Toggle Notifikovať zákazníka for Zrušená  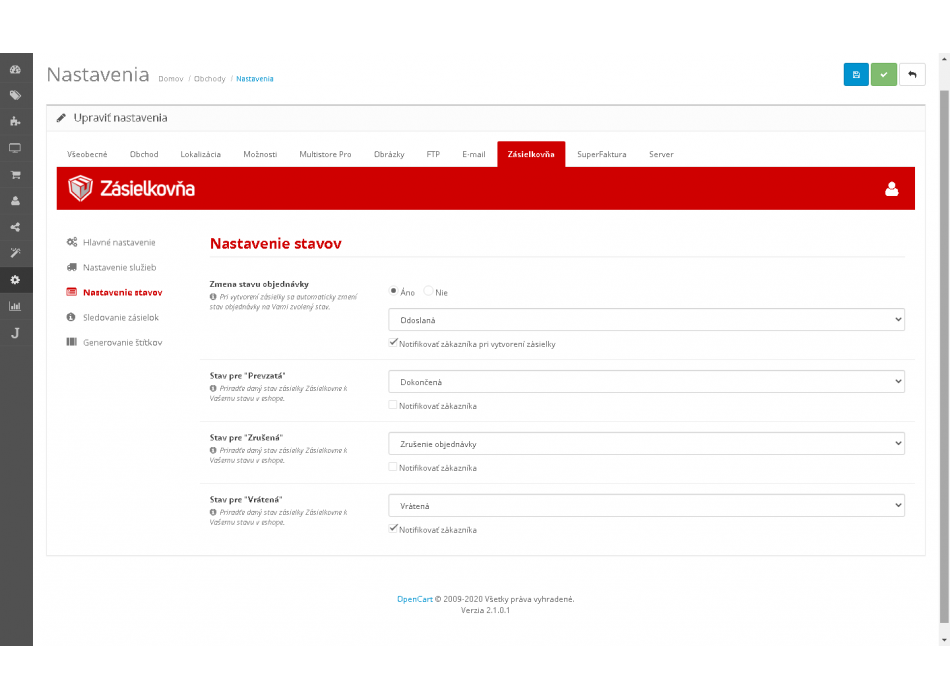tap(393, 467)
